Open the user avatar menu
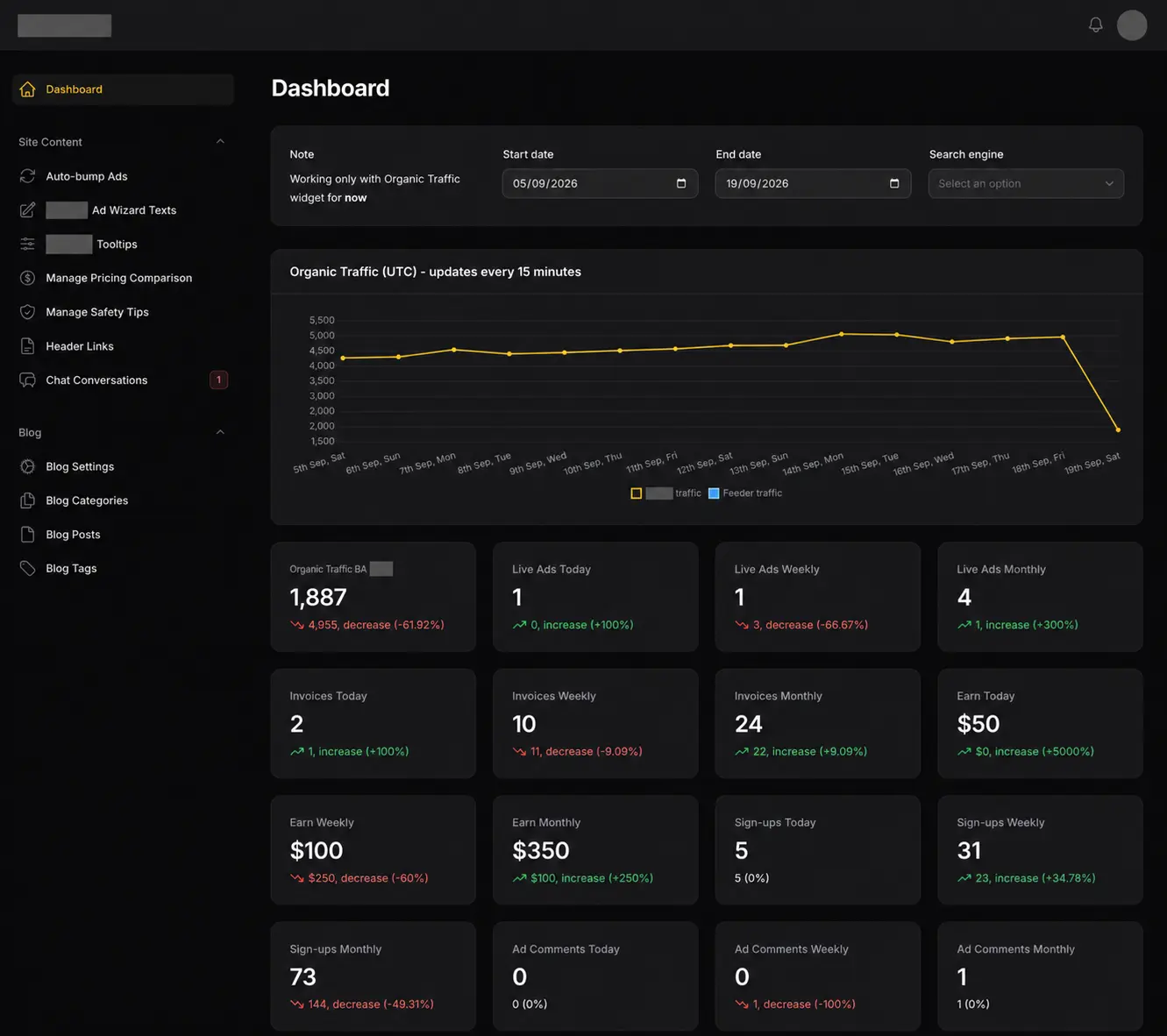This screenshot has width=1167, height=1036. (1132, 25)
